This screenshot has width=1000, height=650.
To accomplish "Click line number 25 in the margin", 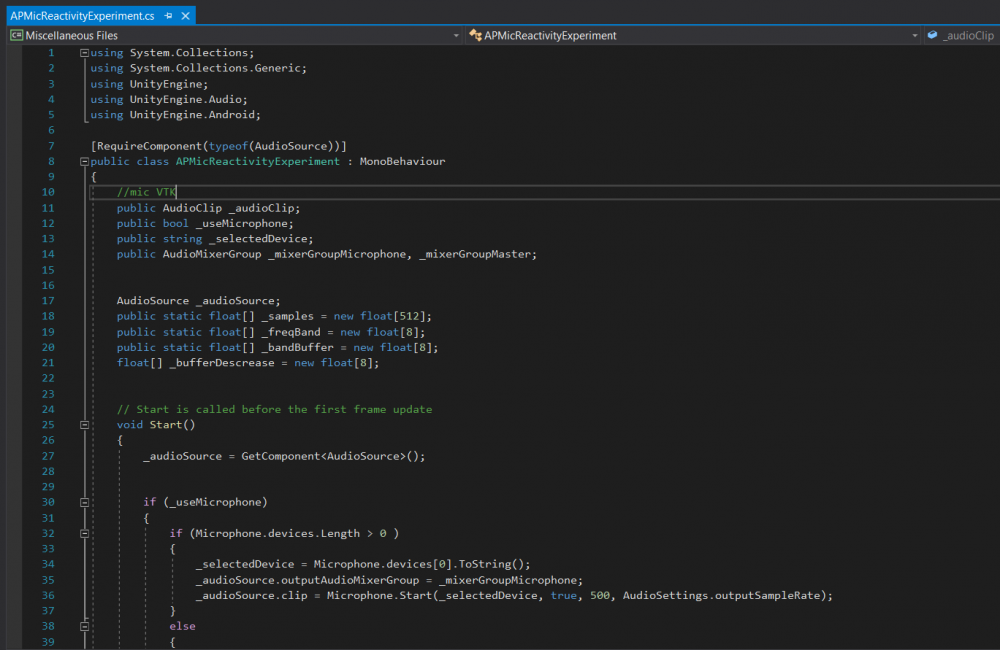I will click(x=49, y=425).
